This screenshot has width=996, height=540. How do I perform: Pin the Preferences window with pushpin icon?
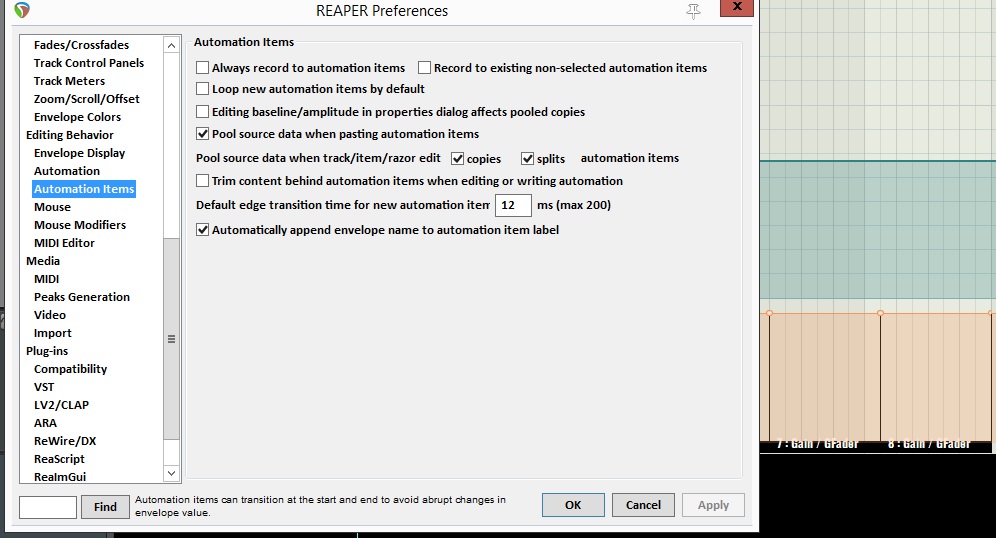pos(693,11)
